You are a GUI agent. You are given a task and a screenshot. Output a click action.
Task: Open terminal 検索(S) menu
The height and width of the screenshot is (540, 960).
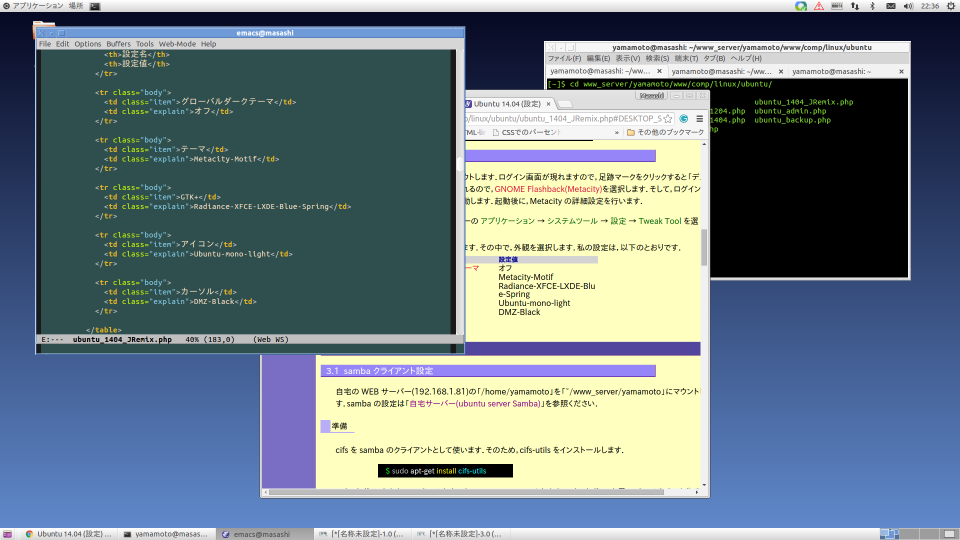657,59
